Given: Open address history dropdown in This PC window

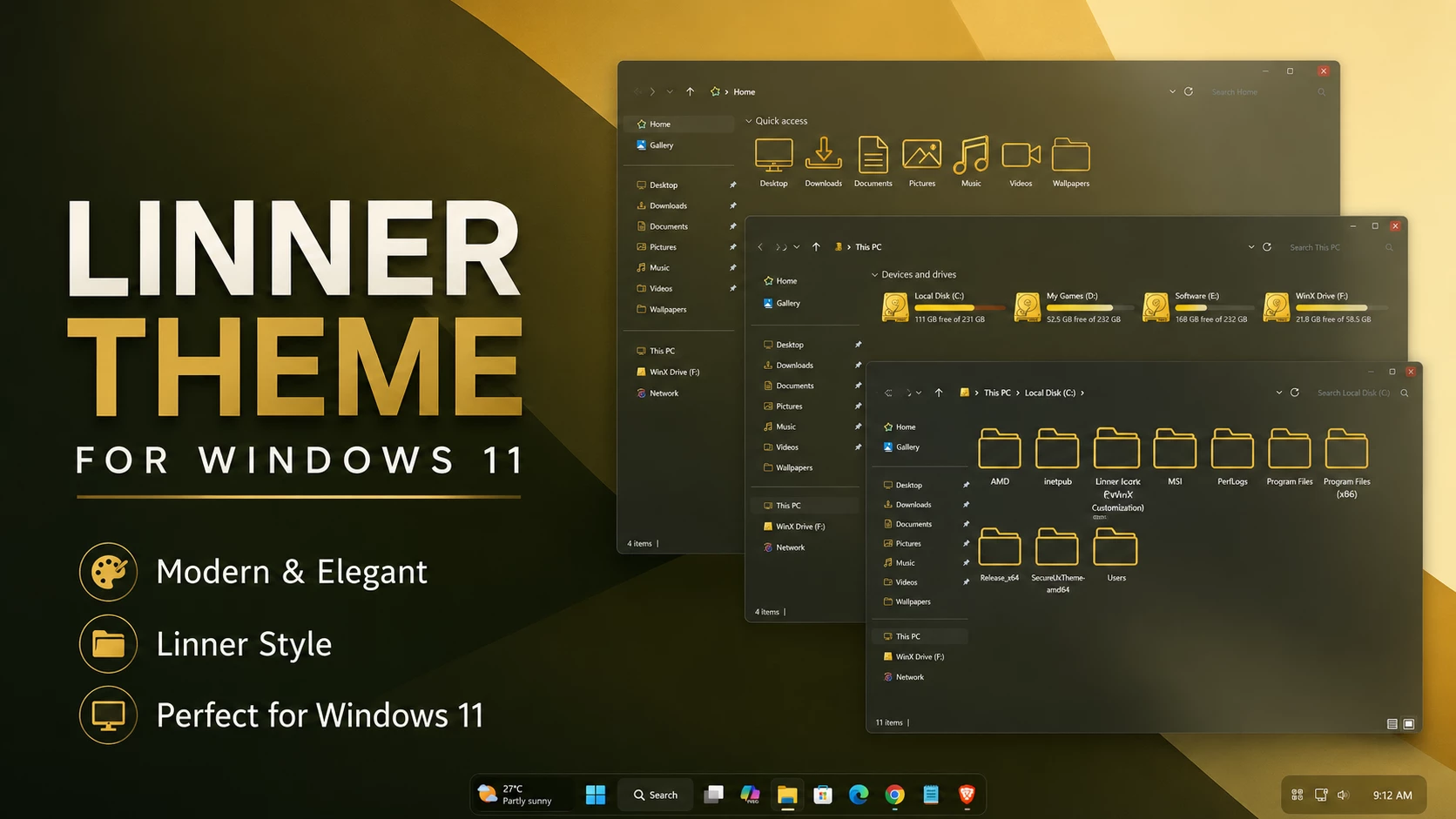Looking at the screenshot, I should tap(1251, 247).
